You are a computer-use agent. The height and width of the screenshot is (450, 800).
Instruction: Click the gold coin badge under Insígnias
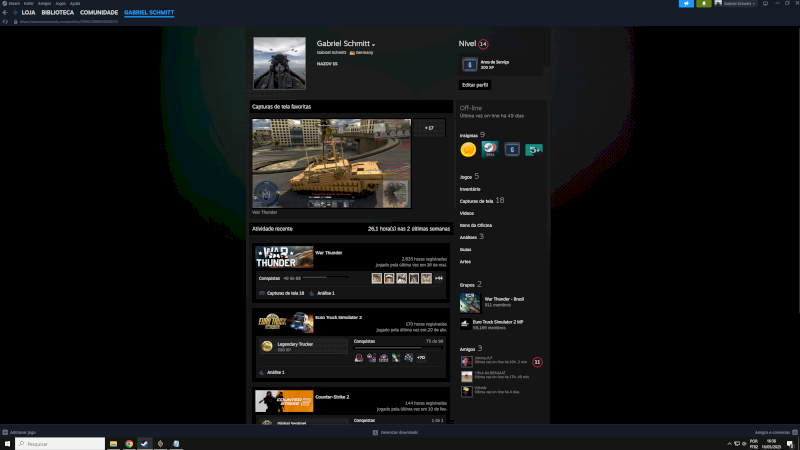click(x=467, y=149)
